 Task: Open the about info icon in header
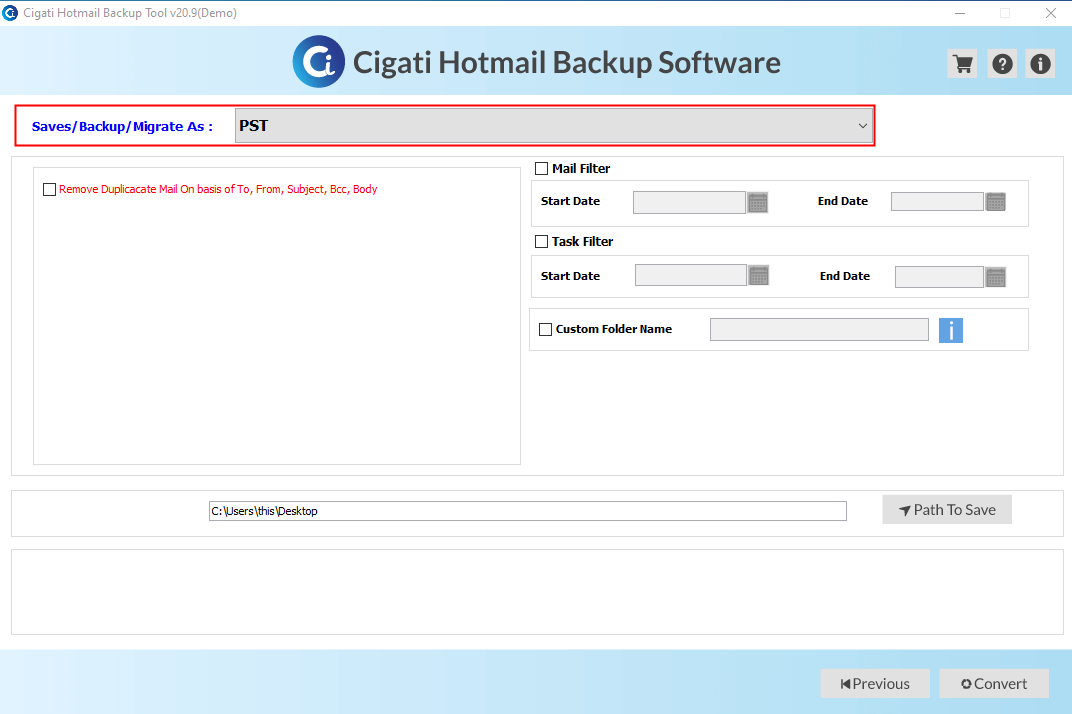[1041, 64]
